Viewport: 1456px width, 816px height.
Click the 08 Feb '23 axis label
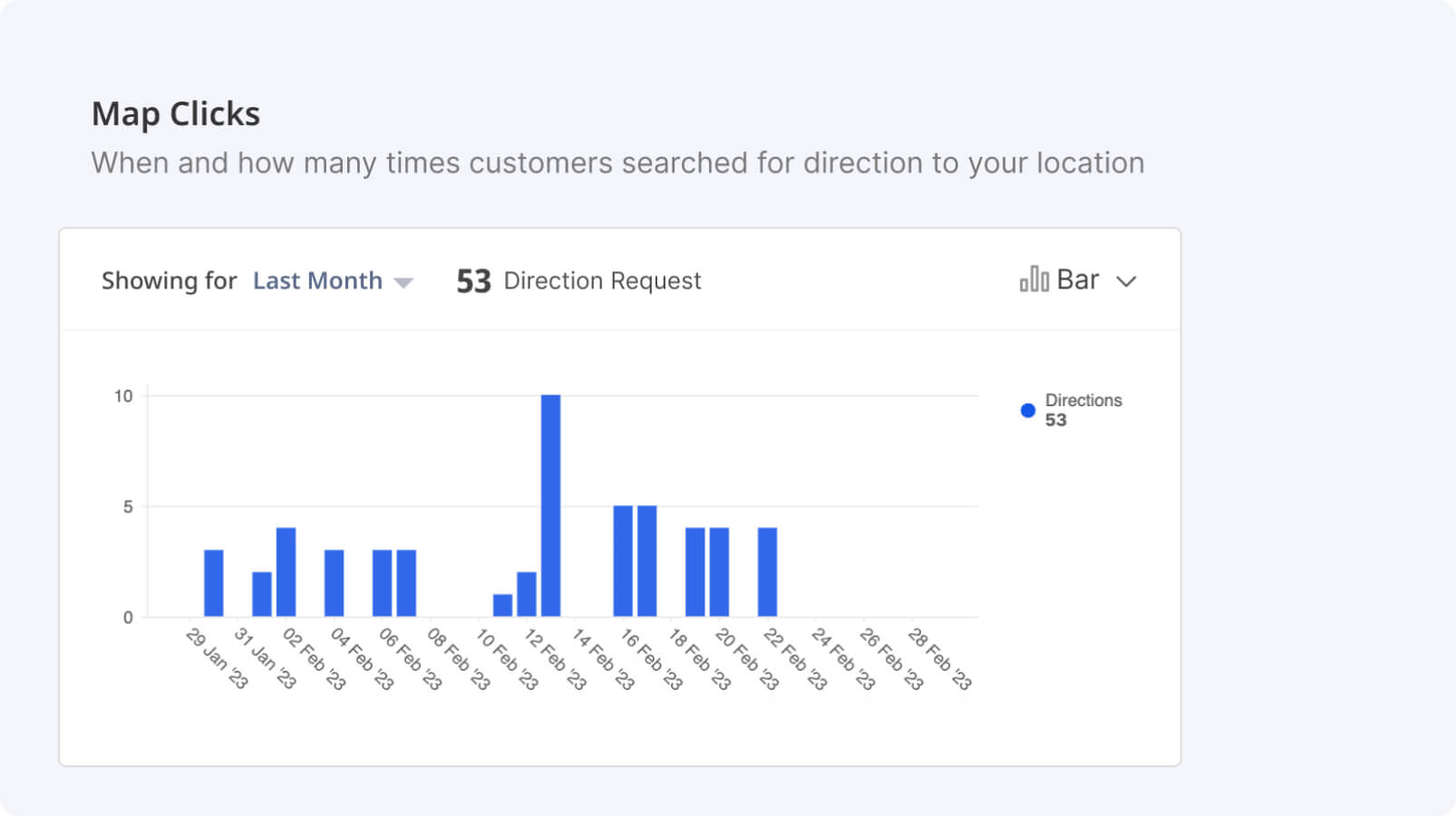click(x=459, y=659)
